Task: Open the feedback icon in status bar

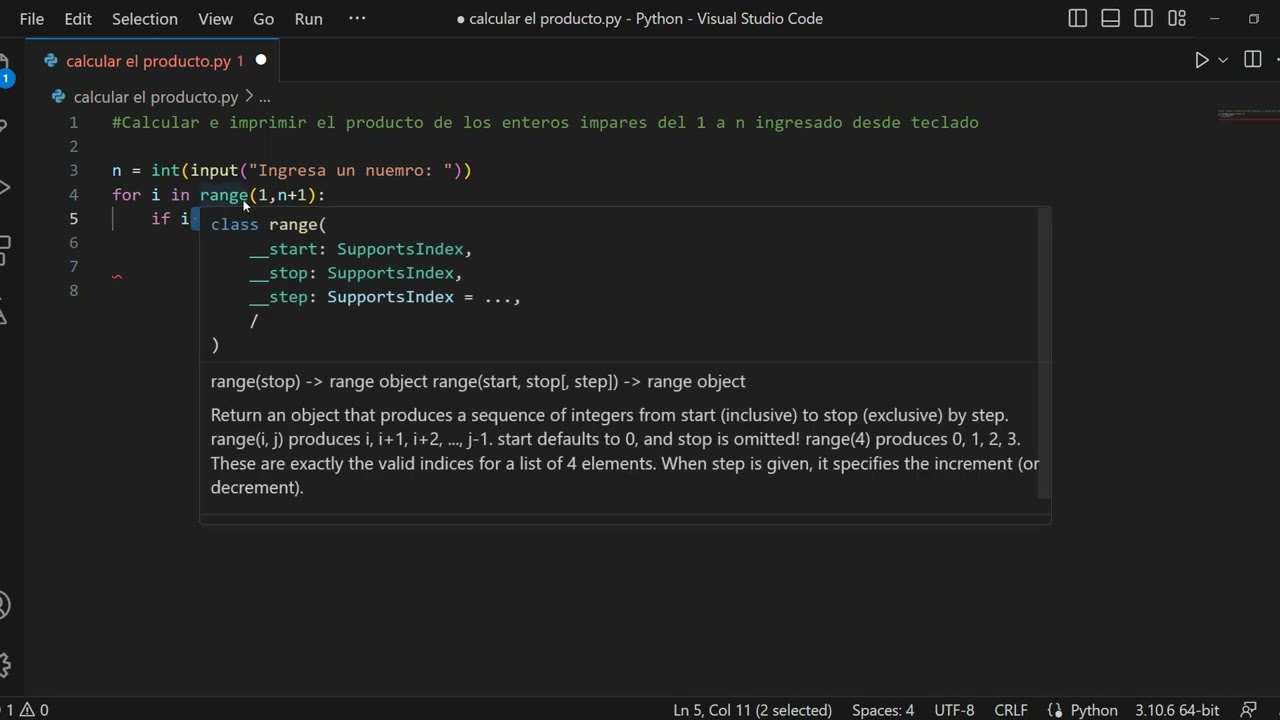Action: 1247,710
